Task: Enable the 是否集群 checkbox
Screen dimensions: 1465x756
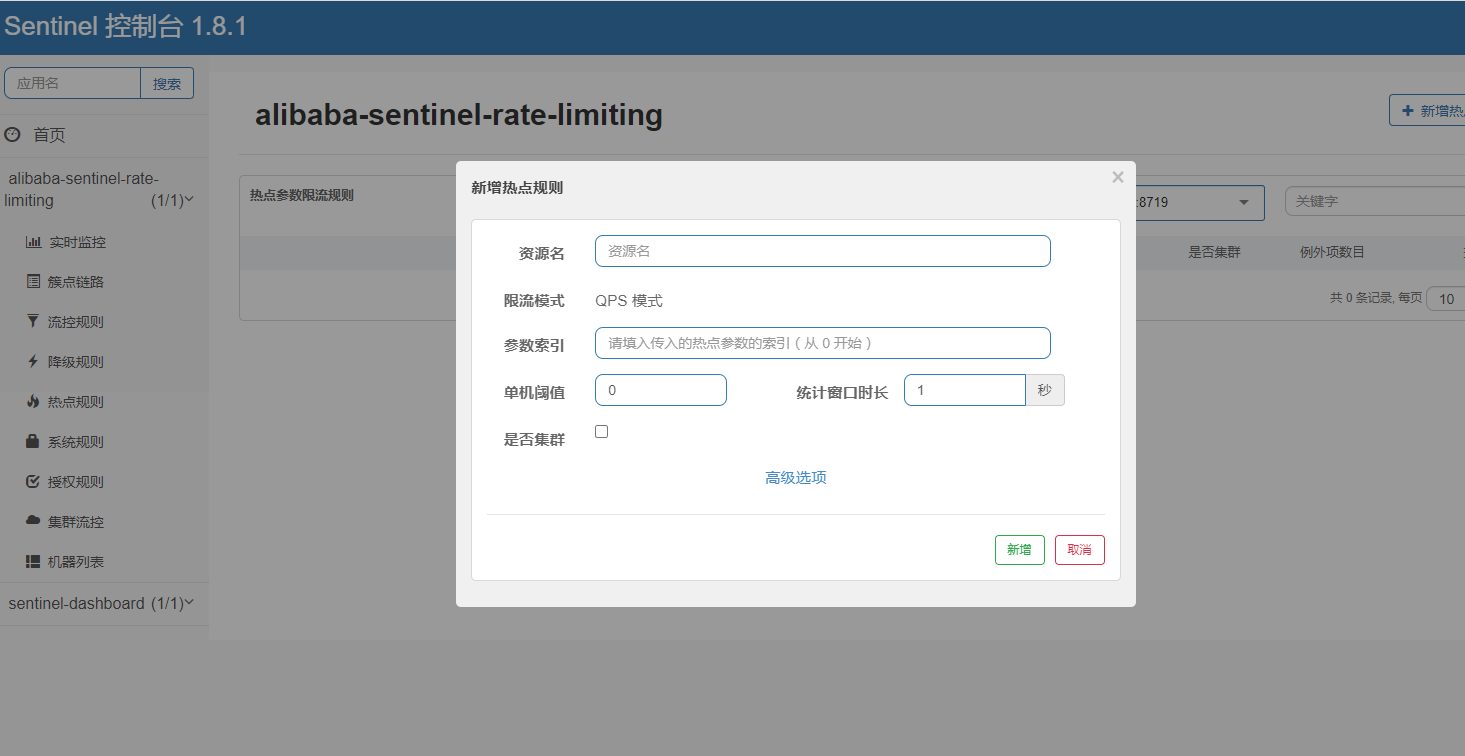Action: pyautogui.click(x=601, y=432)
